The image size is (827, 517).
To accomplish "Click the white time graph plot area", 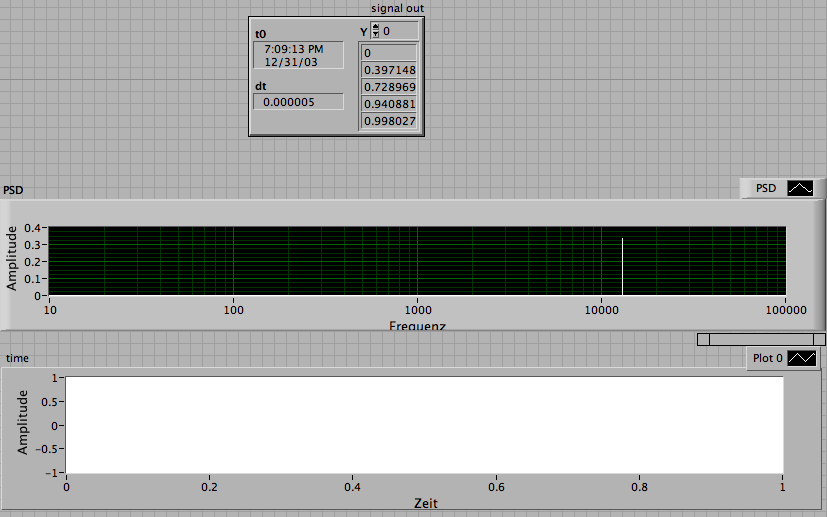I will 425,425.
